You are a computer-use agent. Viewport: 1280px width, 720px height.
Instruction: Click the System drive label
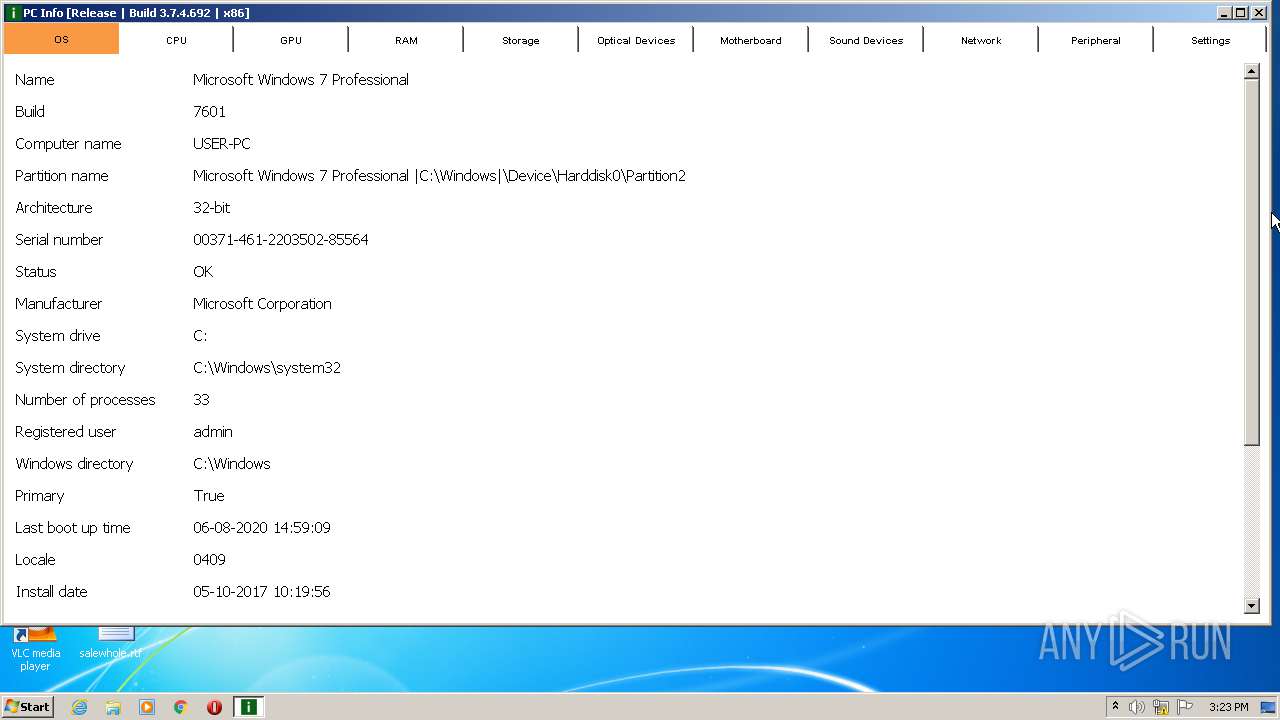58,336
